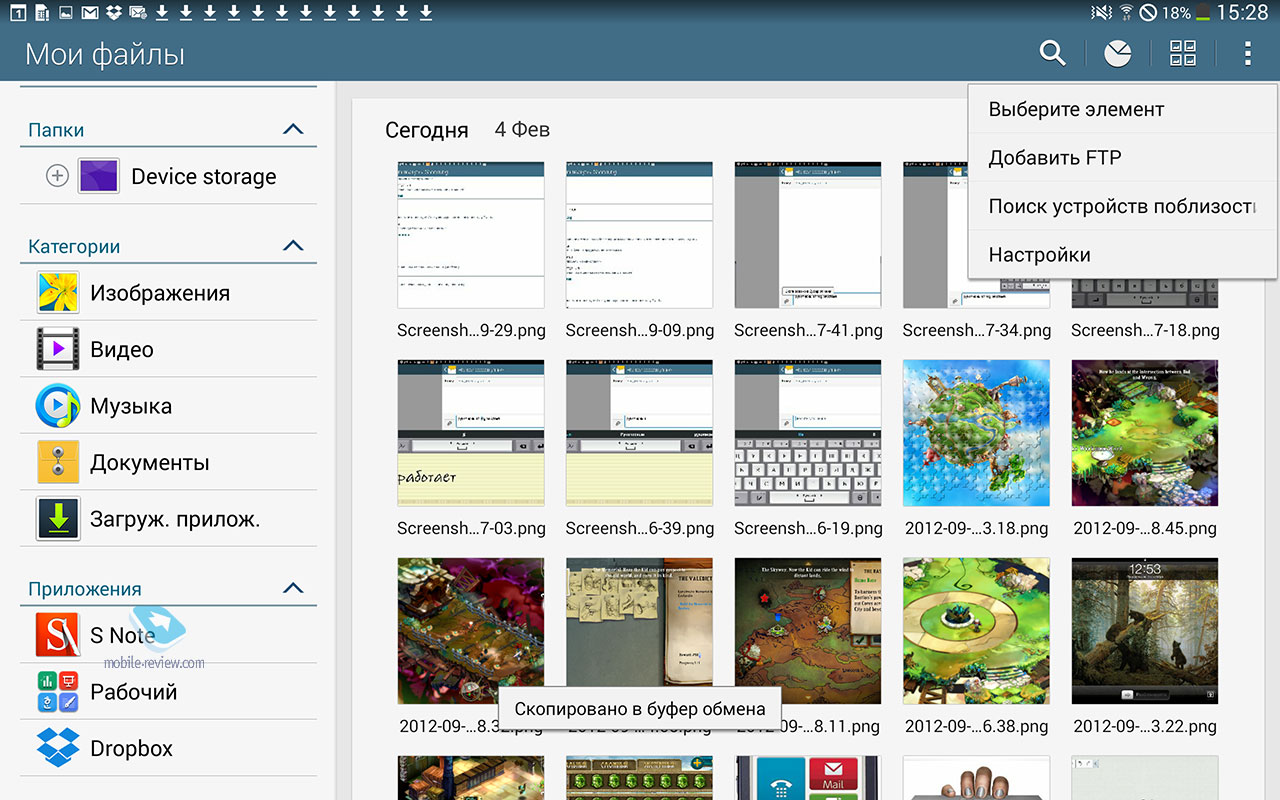
Task: Launch the S Note app icon
Action: tap(58, 635)
